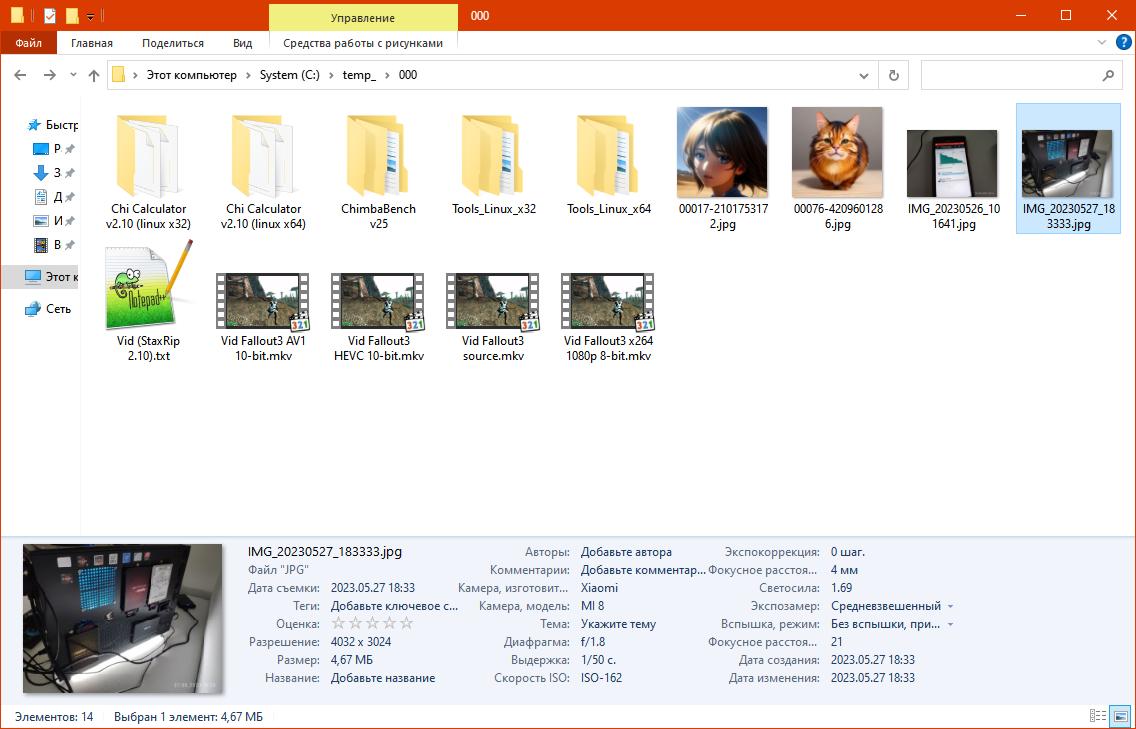Select video Vid Fallout3 AV1 10-bit.mkv

coord(263,315)
